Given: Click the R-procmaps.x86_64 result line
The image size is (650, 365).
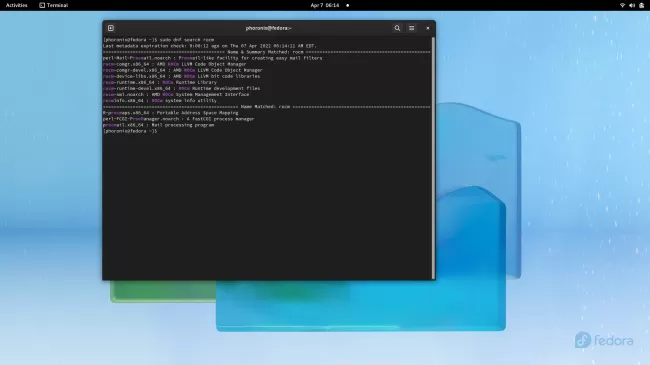Looking at the screenshot, I should tap(171, 113).
